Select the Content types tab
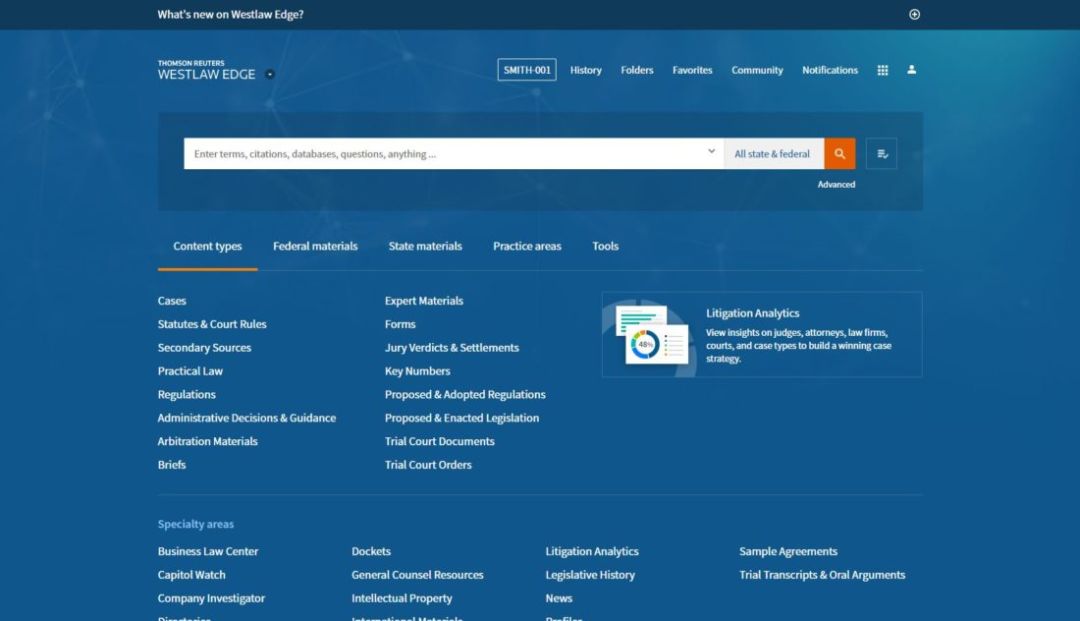This screenshot has height=621, width=1080. tap(207, 246)
